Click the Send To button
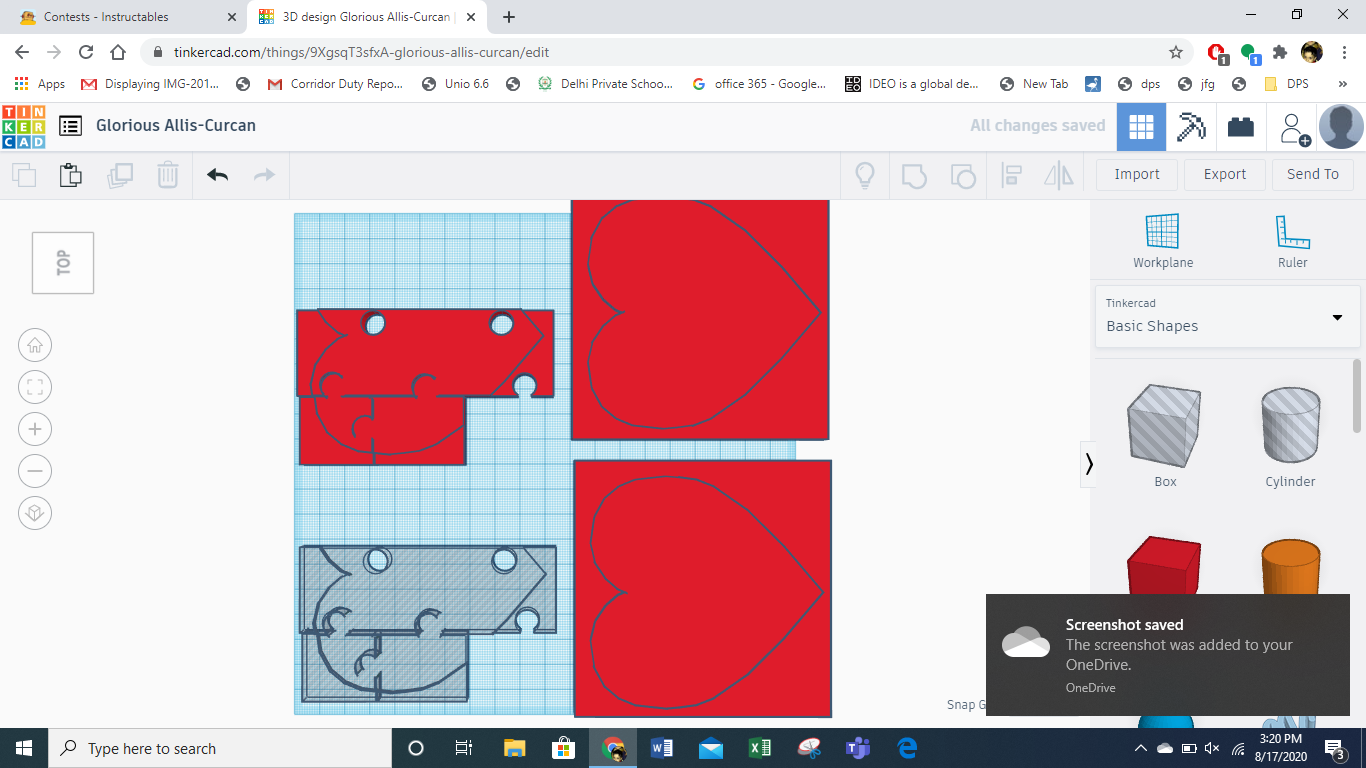Screen dimensions: 1366x768 [x=1313, y=174]
